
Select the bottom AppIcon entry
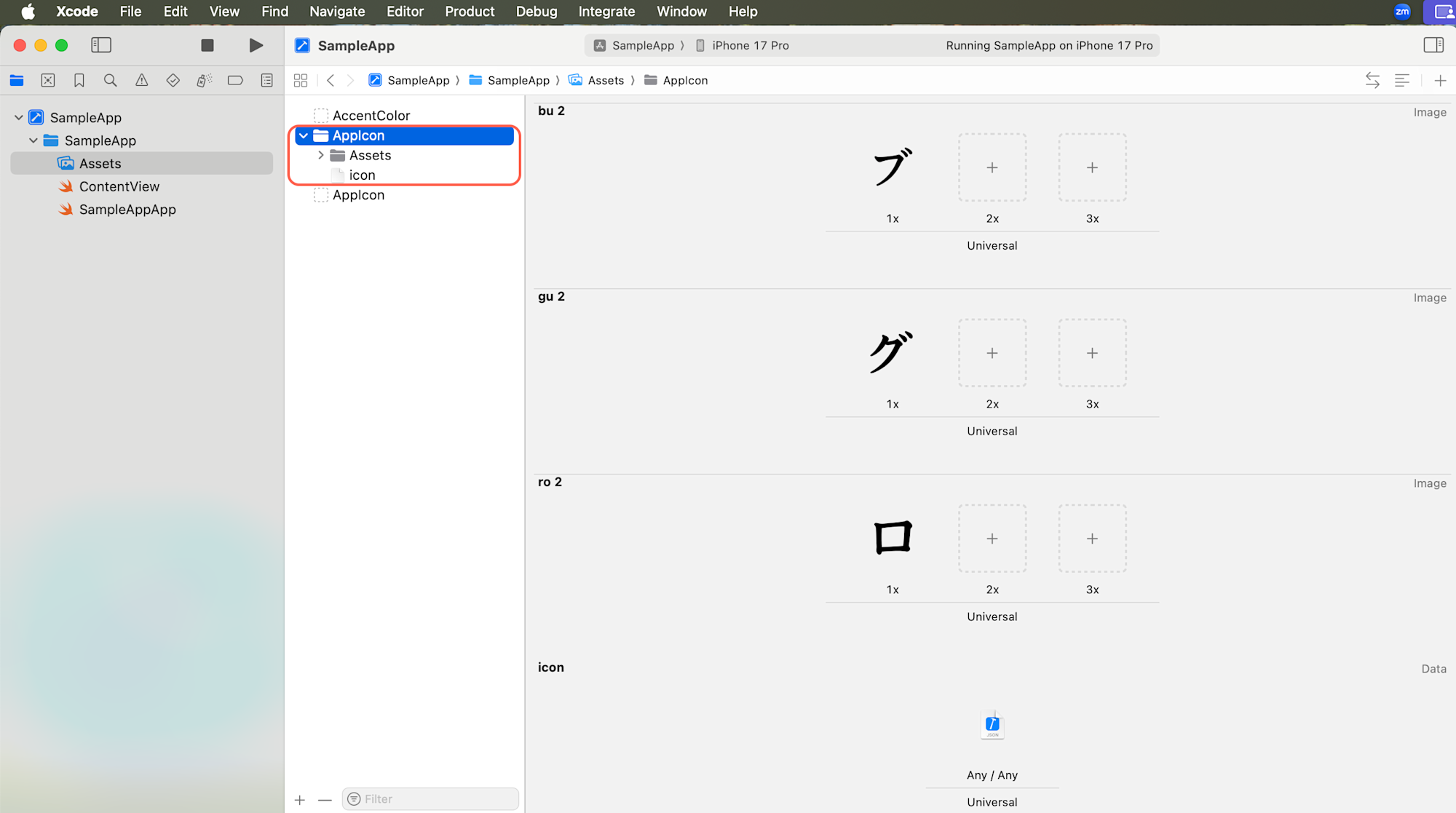pyautogui.click(x=358, y=195)
